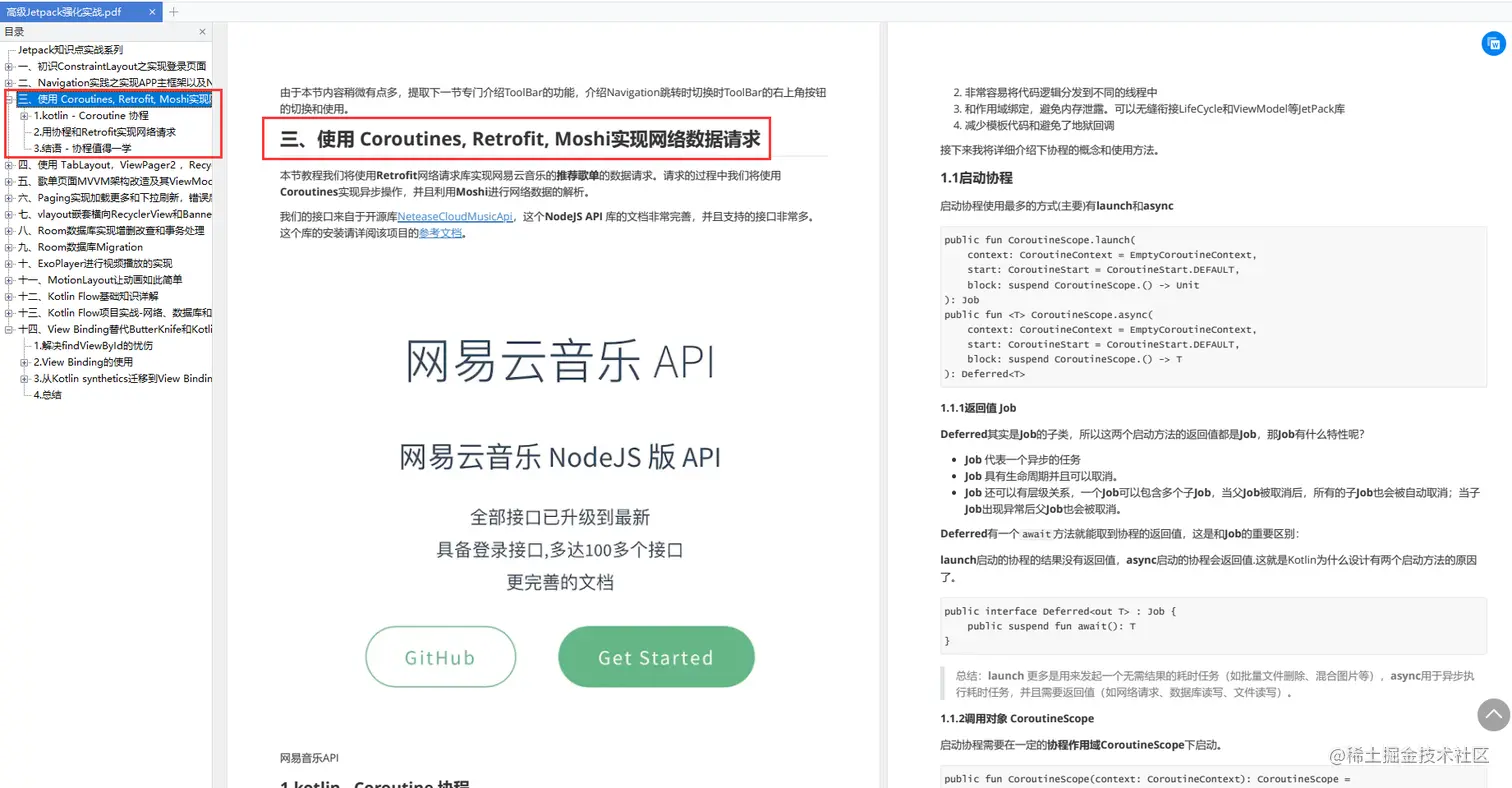Open outline item 3.从Kotlin synthetics迁移到View Binding

(122, 379)
